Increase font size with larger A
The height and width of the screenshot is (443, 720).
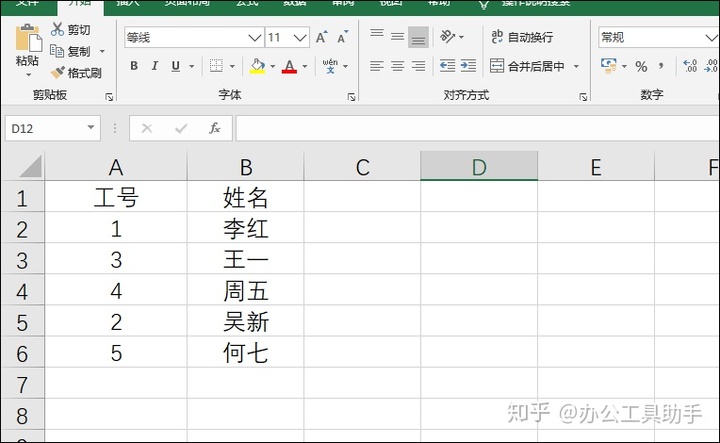coord(322,37)
